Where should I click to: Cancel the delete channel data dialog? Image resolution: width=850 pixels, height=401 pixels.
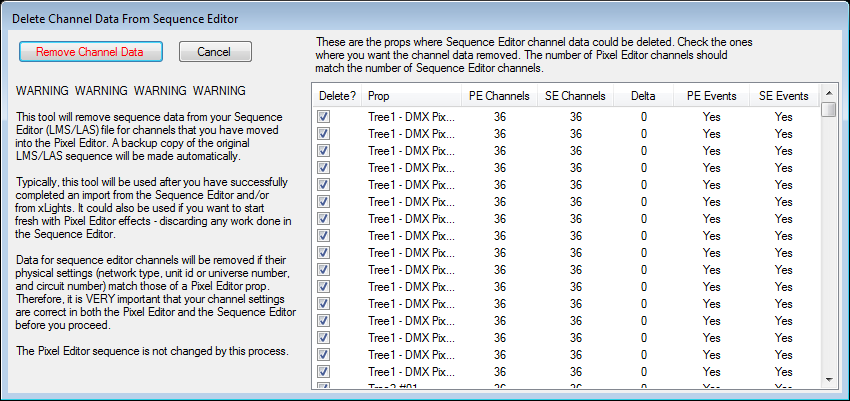215,52
